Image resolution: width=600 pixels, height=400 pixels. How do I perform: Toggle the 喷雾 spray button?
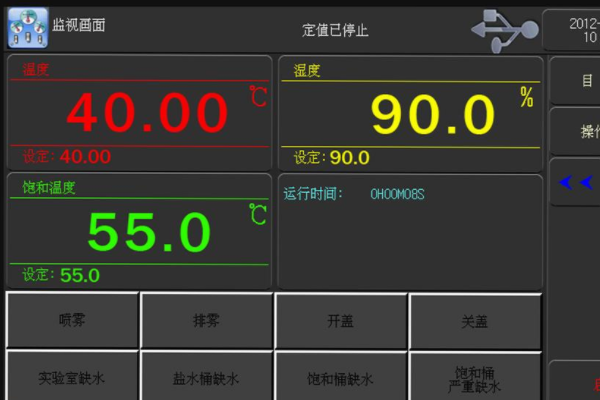(72, 321)
